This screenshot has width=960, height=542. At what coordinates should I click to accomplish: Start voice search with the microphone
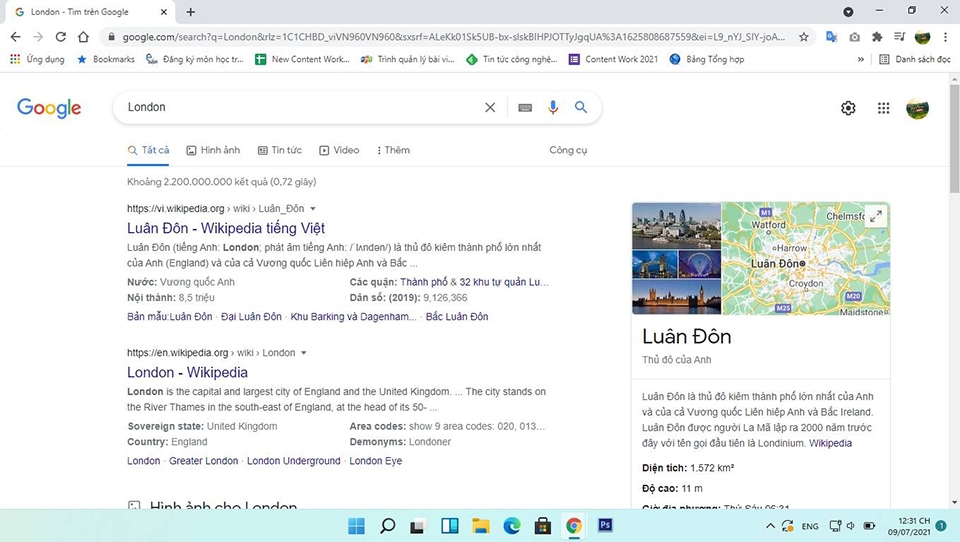(x=553, y=107)
